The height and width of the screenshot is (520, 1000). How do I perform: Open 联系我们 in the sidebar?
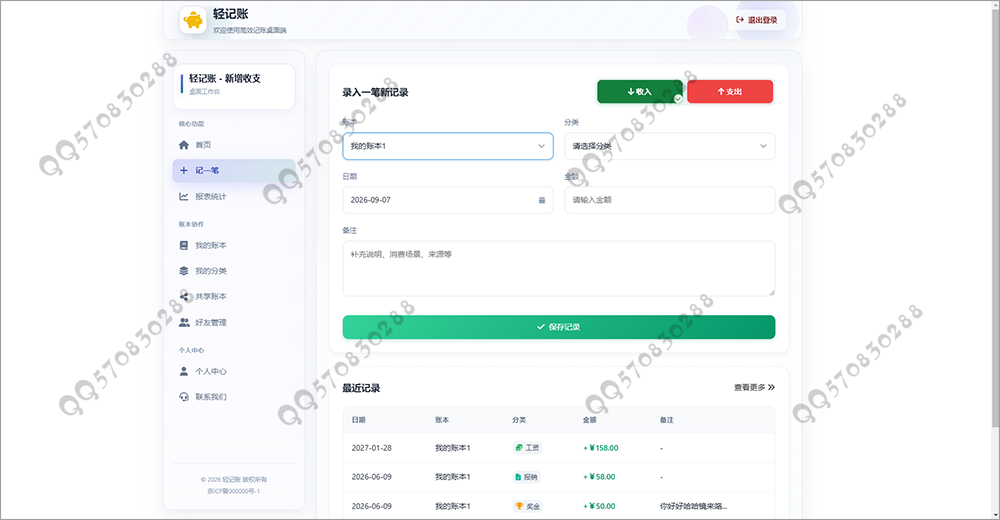click(x=233, y=396)
